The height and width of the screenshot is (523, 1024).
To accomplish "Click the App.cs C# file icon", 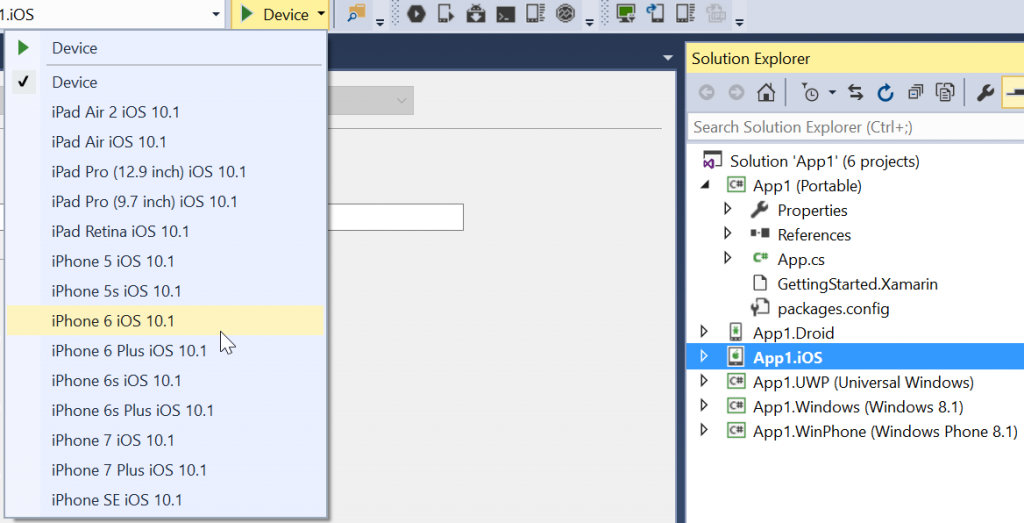I will (760, 258).
